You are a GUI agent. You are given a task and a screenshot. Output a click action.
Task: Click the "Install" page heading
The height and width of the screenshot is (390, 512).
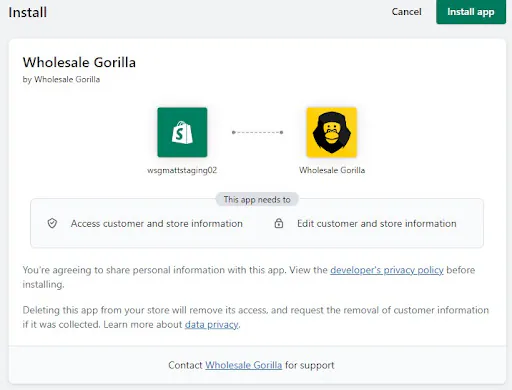tap(28, 13)
